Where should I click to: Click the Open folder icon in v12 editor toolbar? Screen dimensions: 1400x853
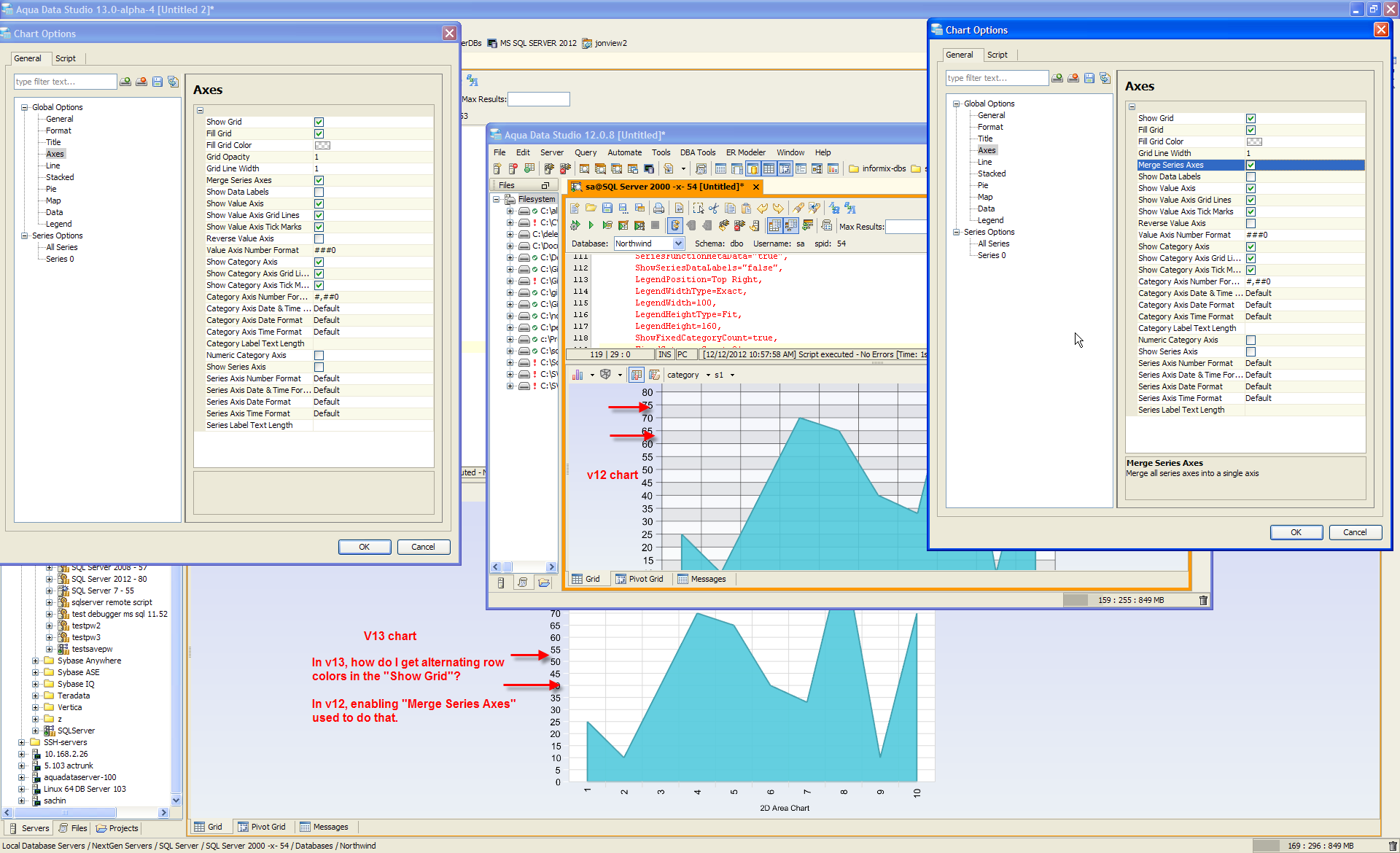[x=591, y=209]
